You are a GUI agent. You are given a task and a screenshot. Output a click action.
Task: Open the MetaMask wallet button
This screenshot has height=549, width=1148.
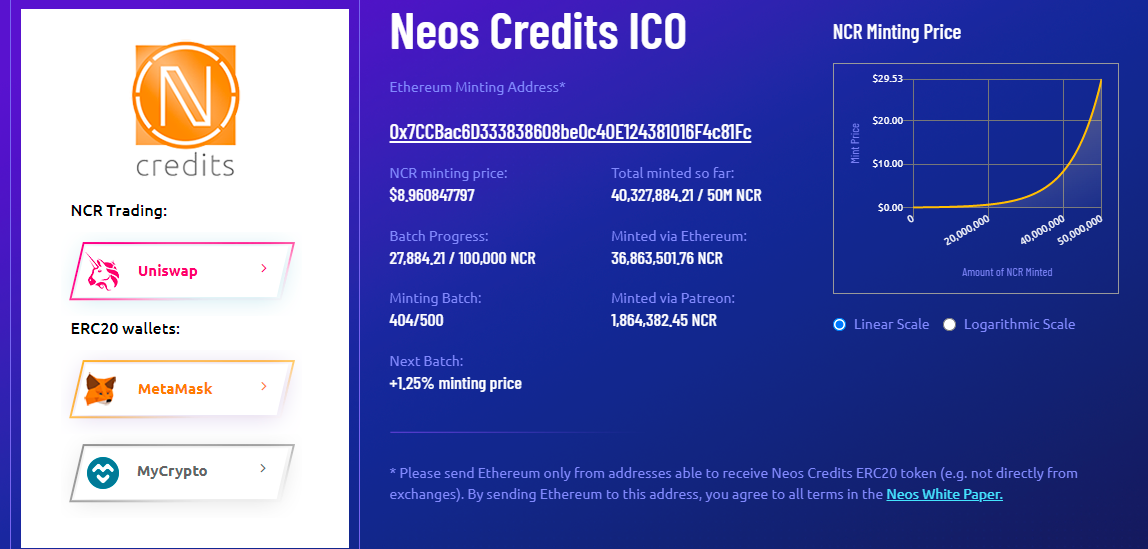(182, 389)
